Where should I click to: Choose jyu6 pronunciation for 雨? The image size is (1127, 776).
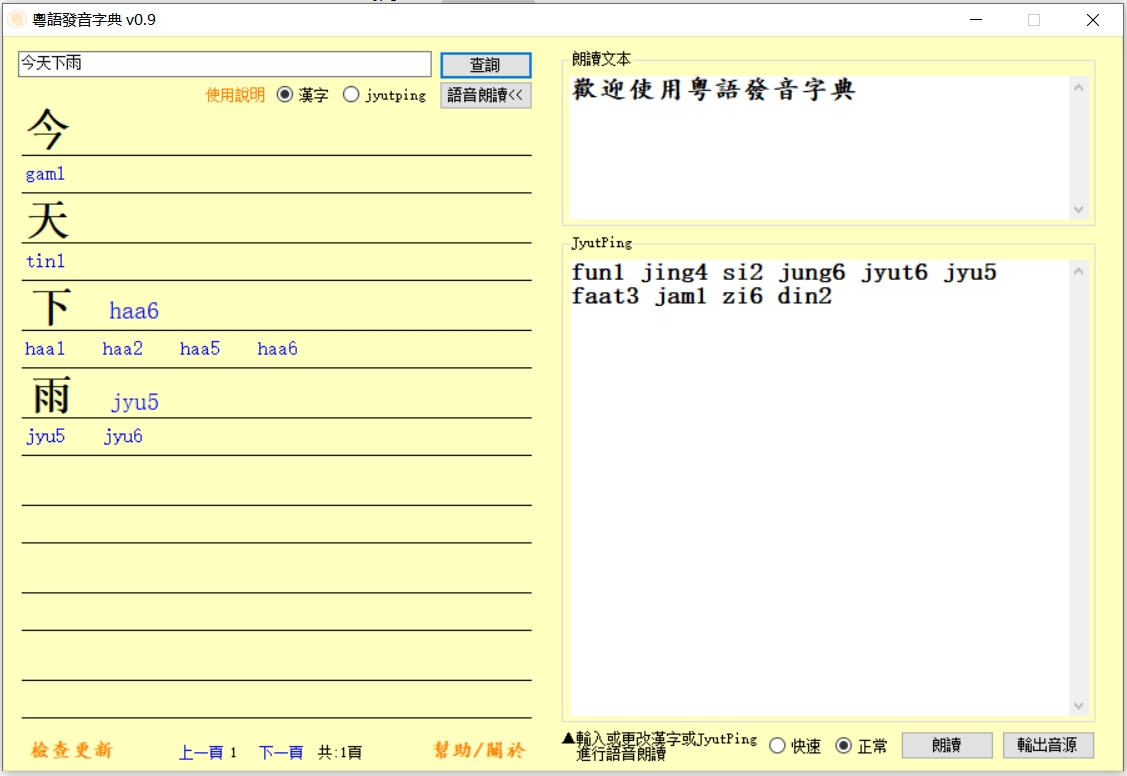[123, 436]
